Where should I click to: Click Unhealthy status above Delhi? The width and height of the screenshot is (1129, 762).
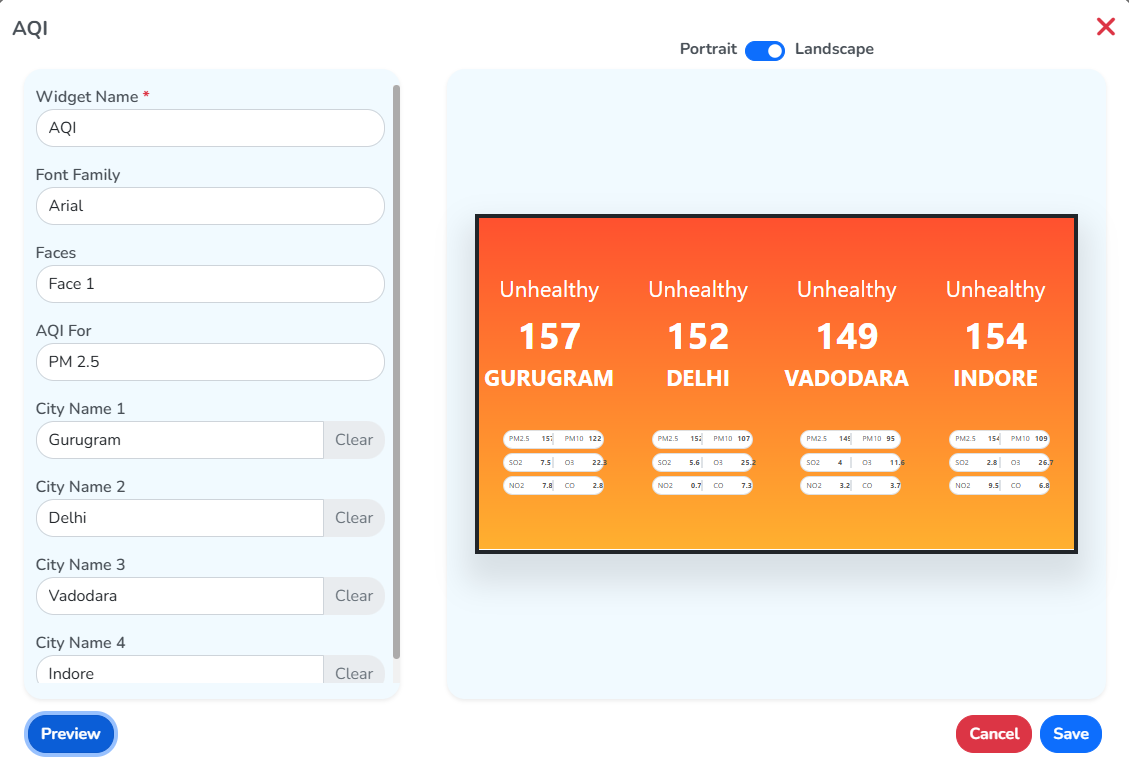coord(698,290)
